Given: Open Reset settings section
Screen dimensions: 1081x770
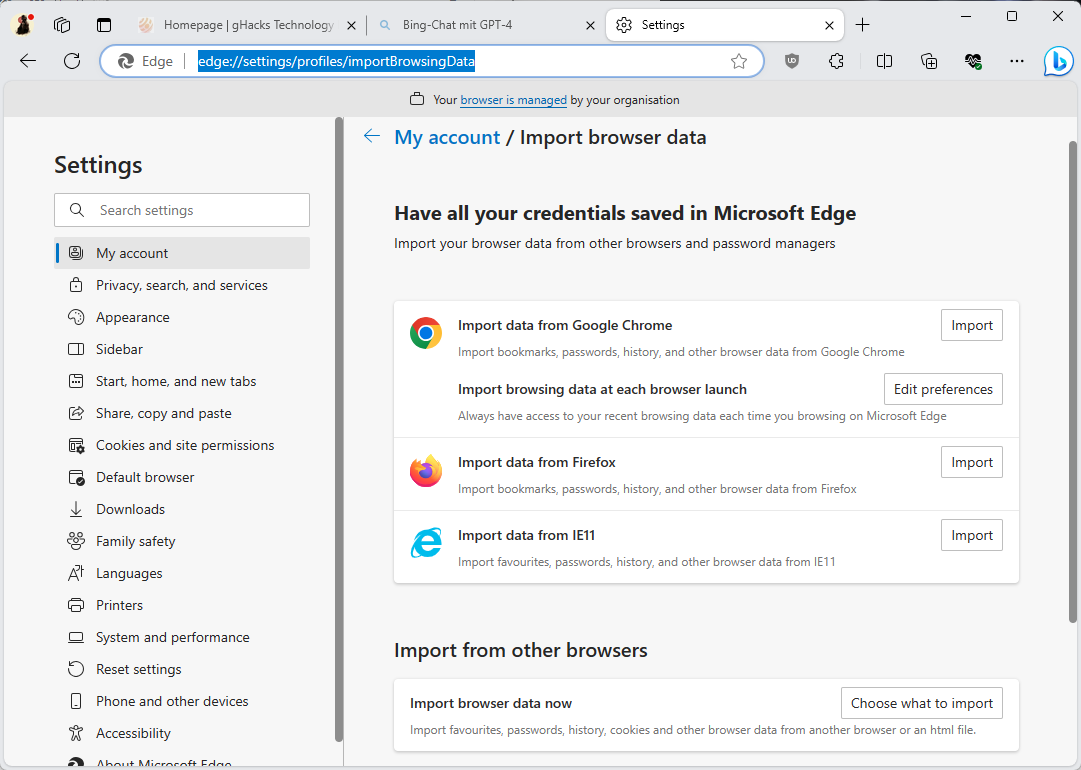Looking at the screenshot, I should pyautogui.click(x=182, y=669).
